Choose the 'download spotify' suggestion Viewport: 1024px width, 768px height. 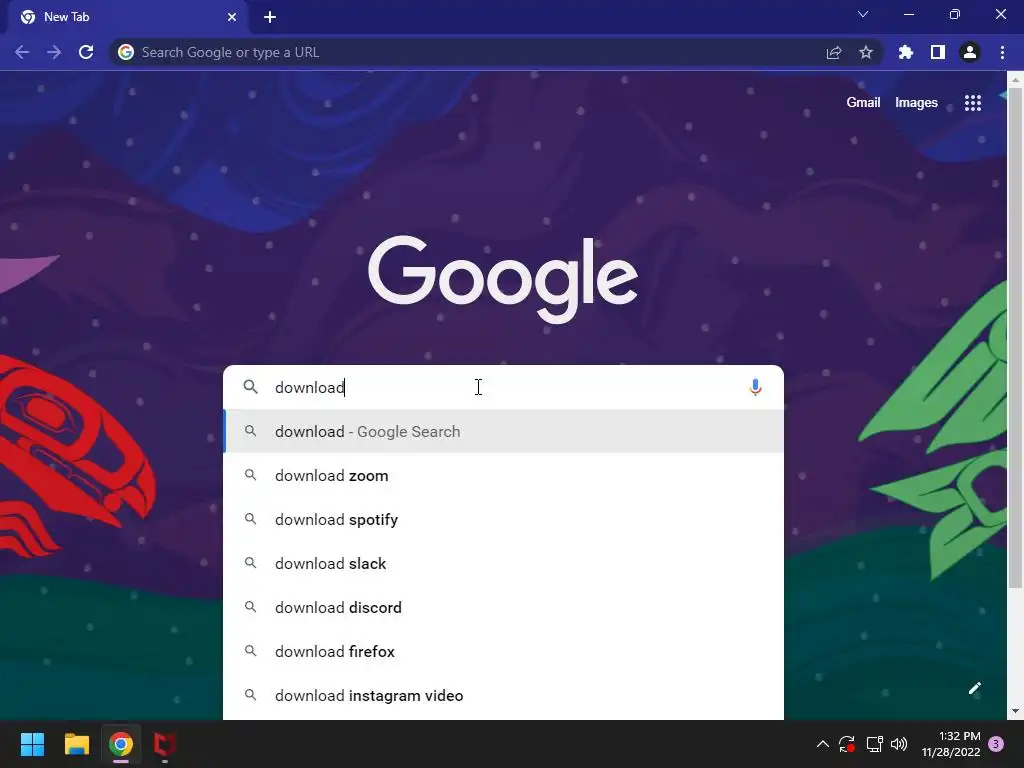pyautogui.click(x=504, y=519)
